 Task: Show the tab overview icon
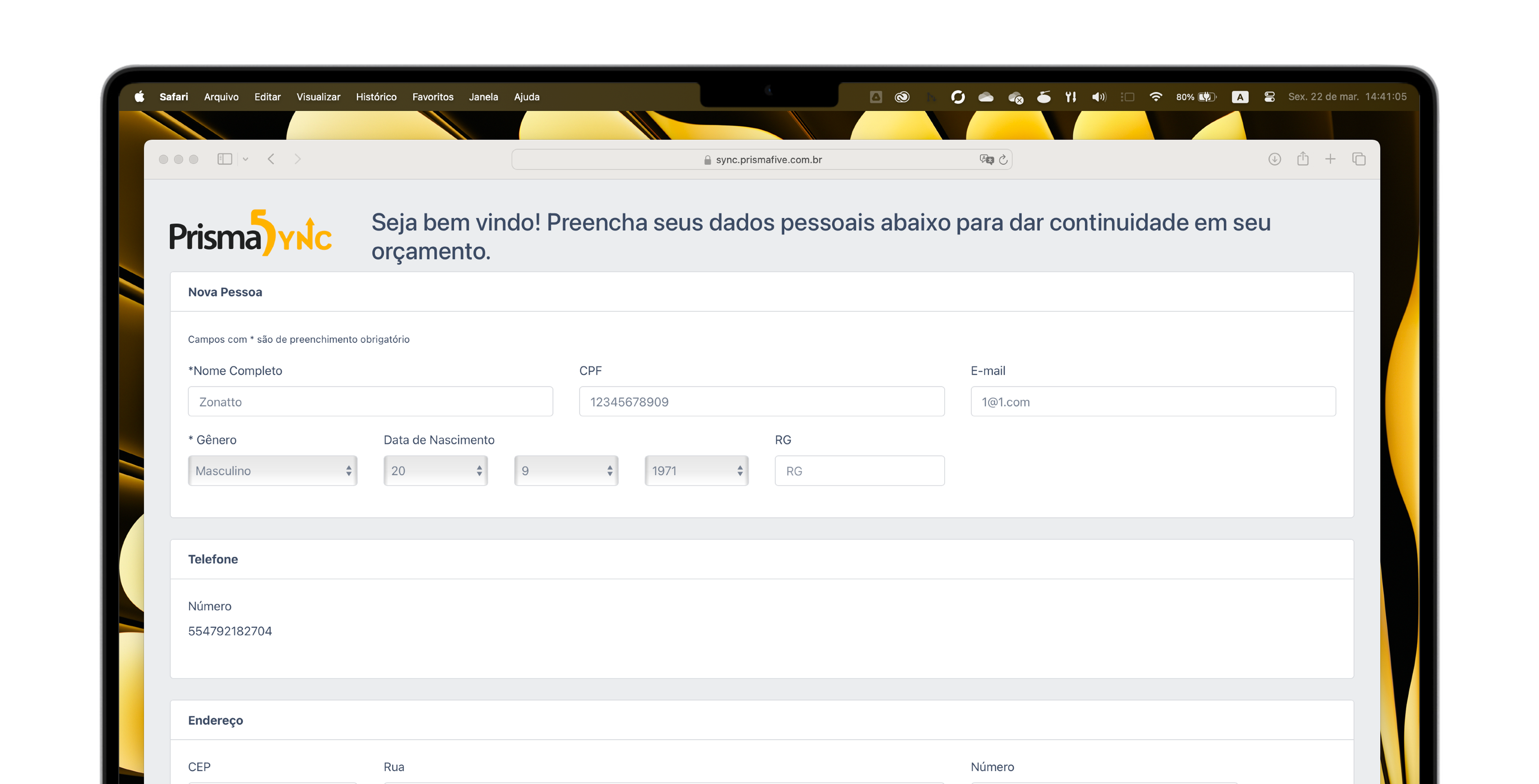coord(1359,159)
